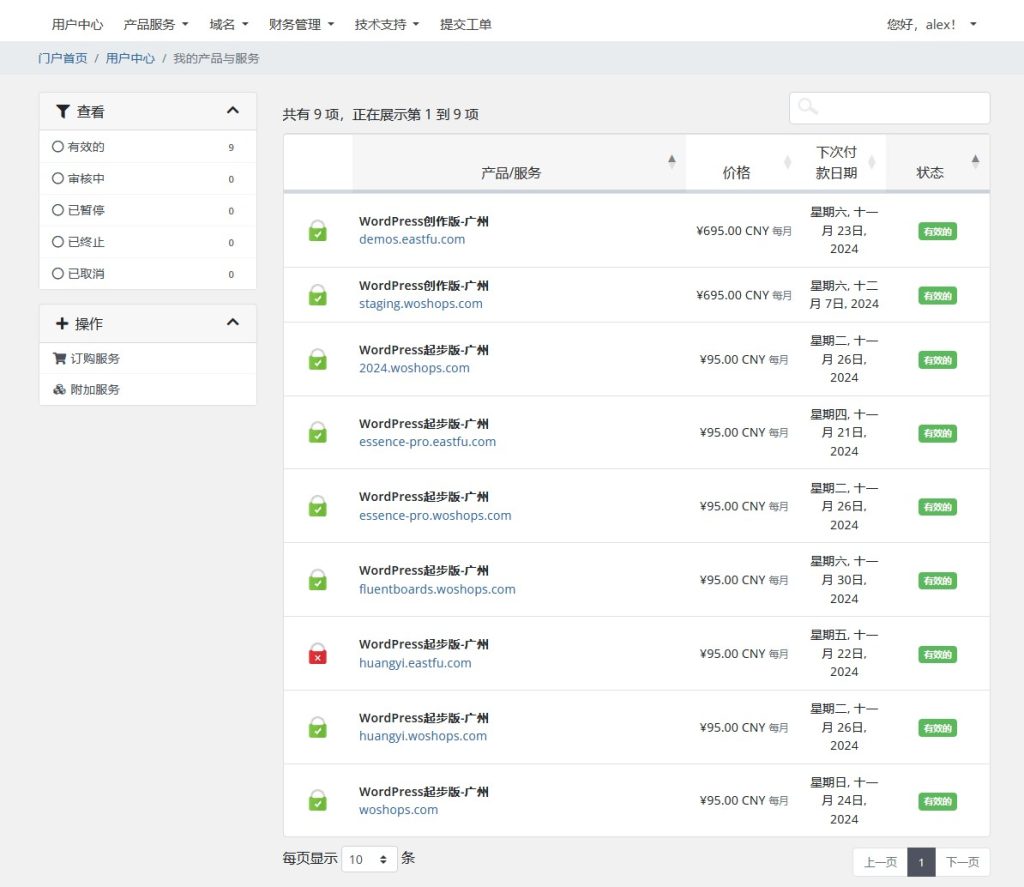Click the green lock icon beside demos.eastfu.com
This screenshot has width=1024, height=887.
point(317,231)
